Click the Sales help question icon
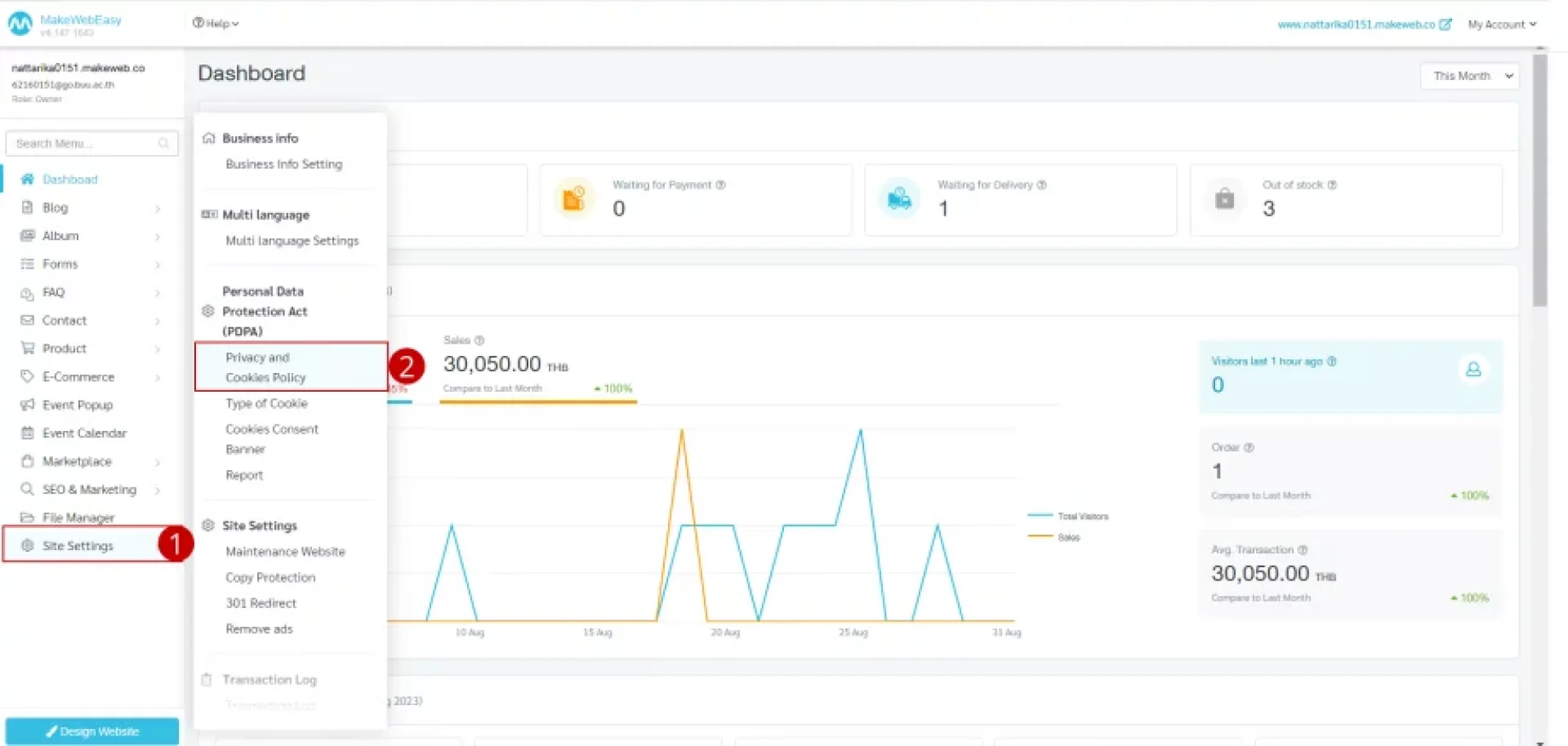 (479, 340)
